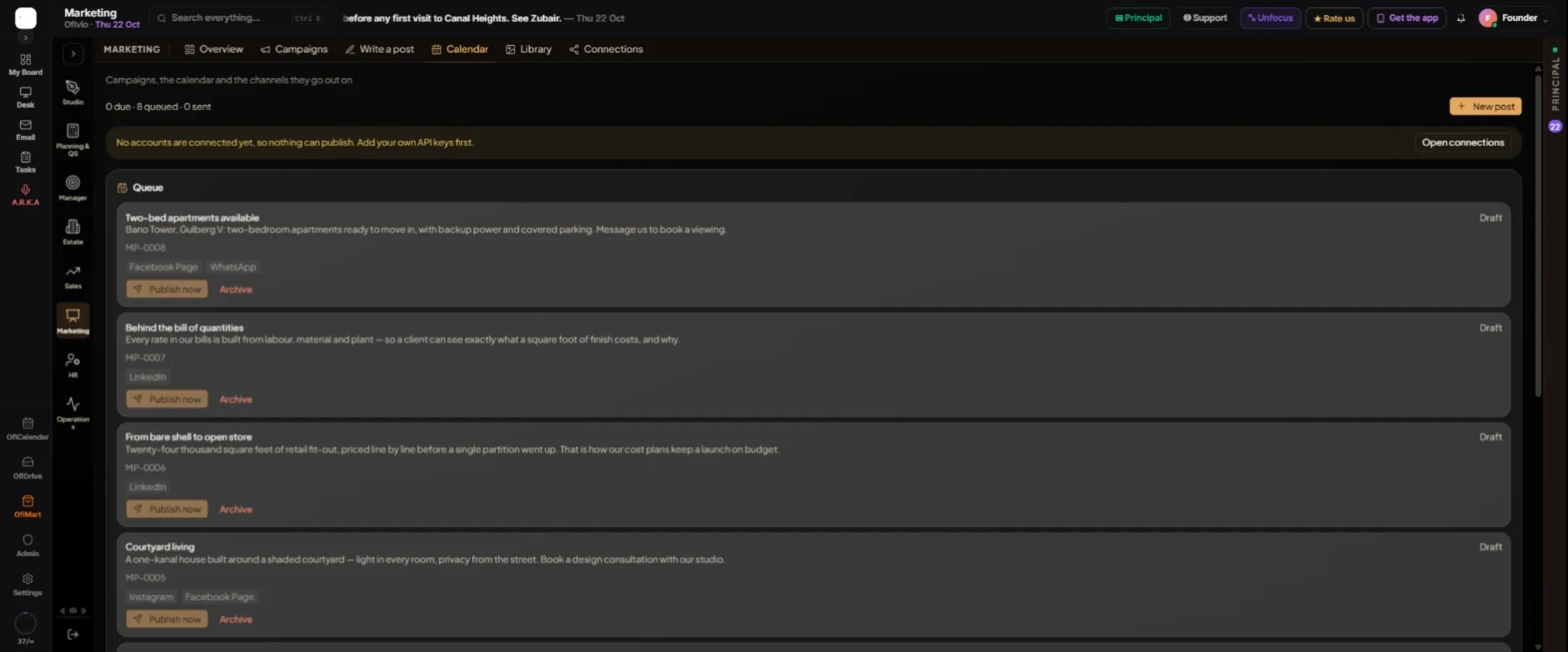Select the Calendar tab

tap(460, 49)
